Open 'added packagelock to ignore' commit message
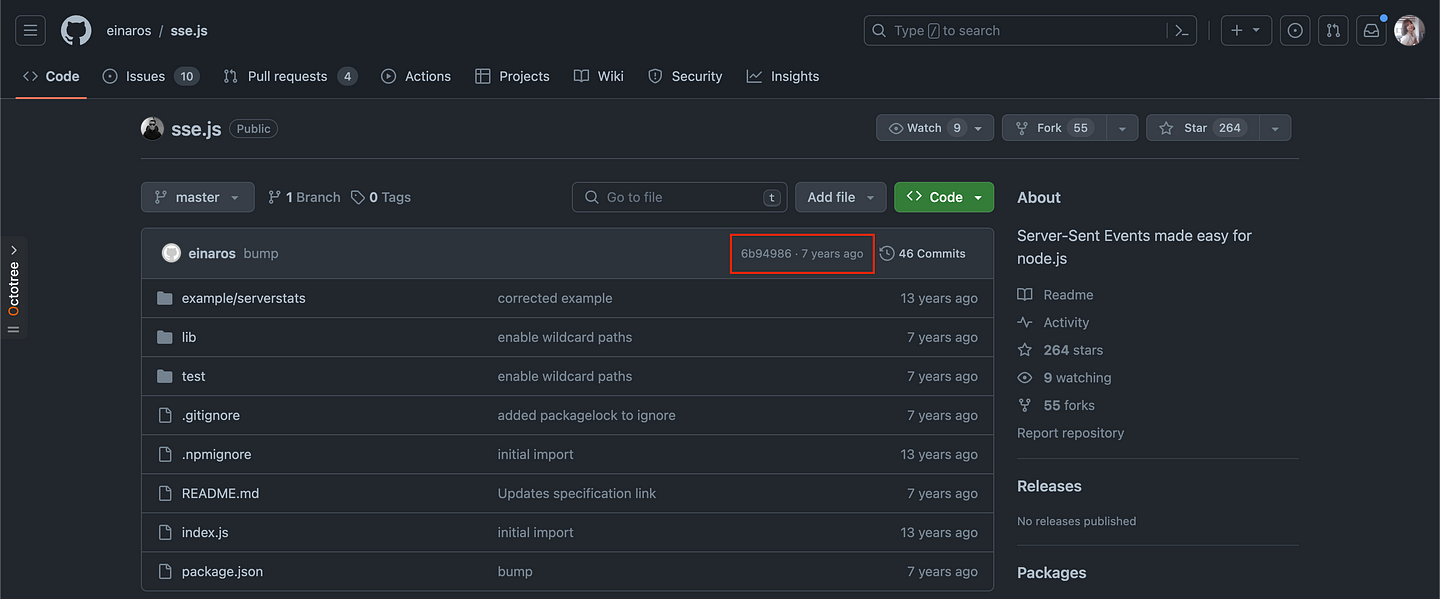 click(x=587, y=415)
